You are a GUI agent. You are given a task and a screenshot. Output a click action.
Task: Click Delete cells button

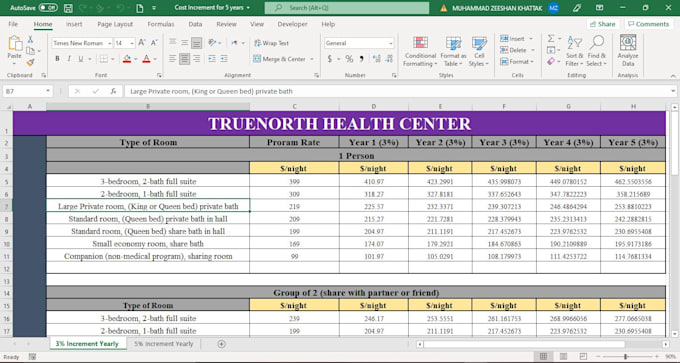(513, 50)
